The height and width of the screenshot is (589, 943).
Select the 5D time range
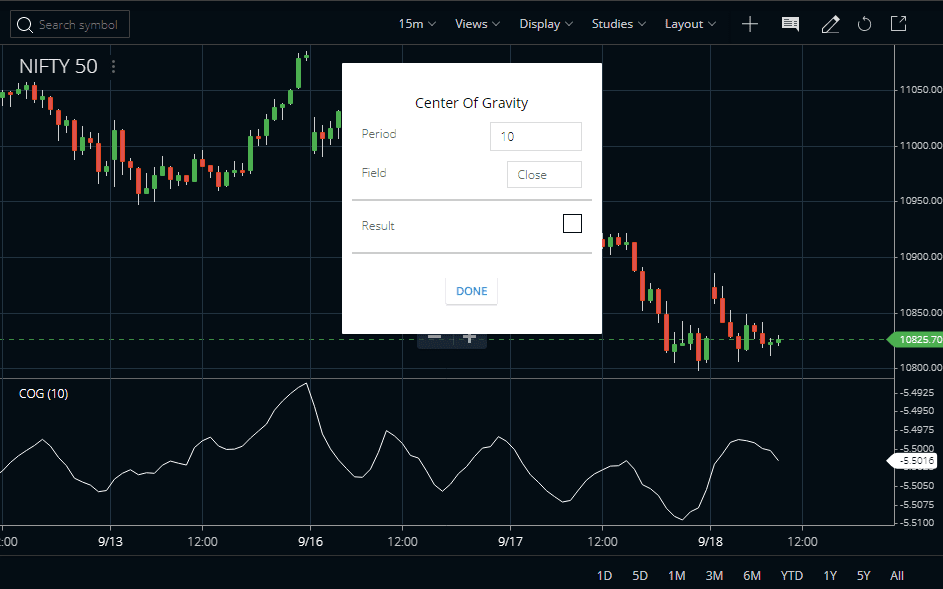point(640,576)
